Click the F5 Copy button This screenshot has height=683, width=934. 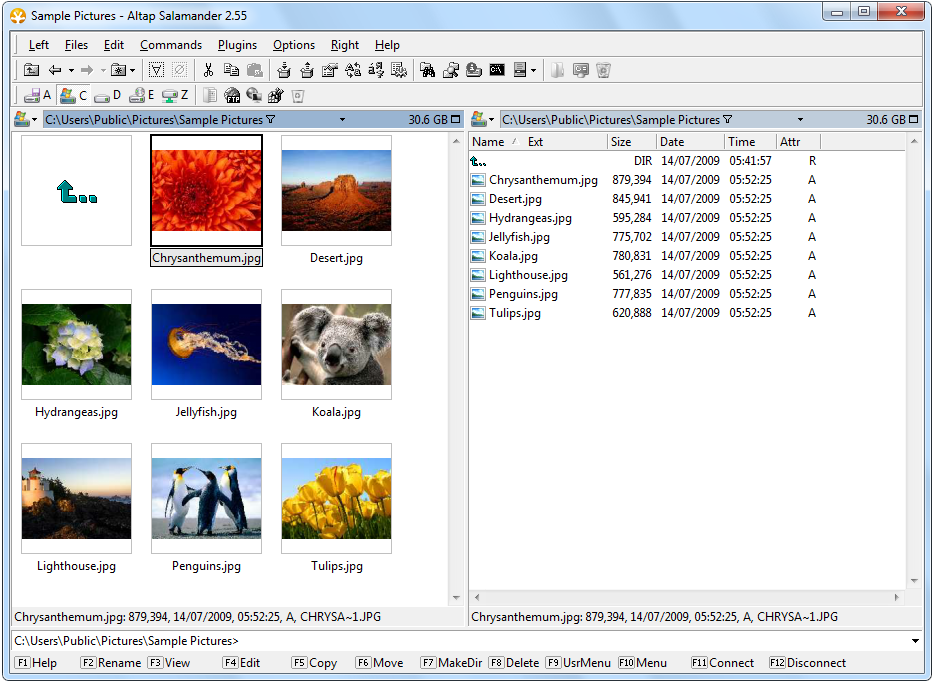(x=315, y=663)
